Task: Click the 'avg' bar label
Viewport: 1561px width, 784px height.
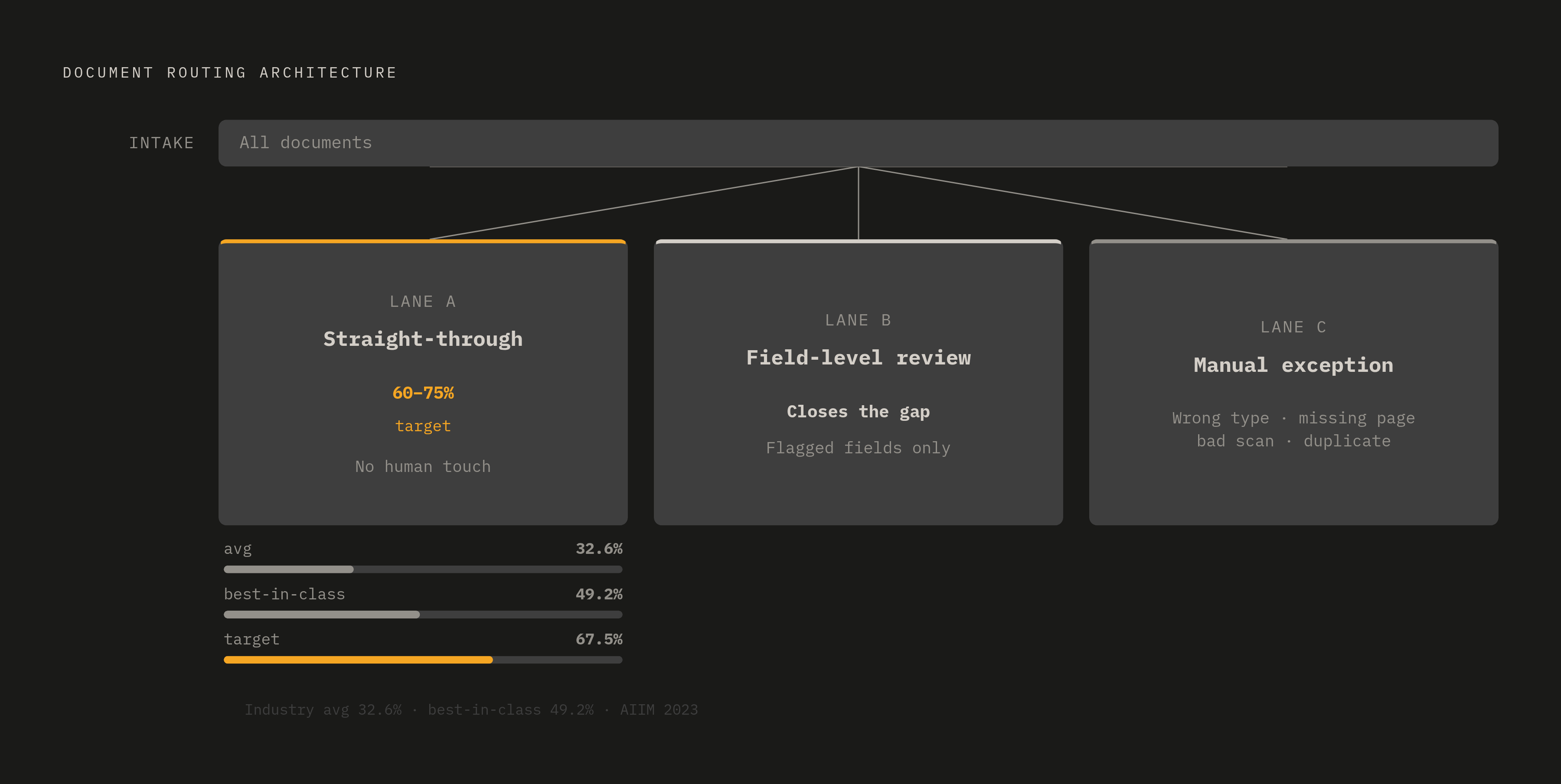Action: [x=238, y=550]
